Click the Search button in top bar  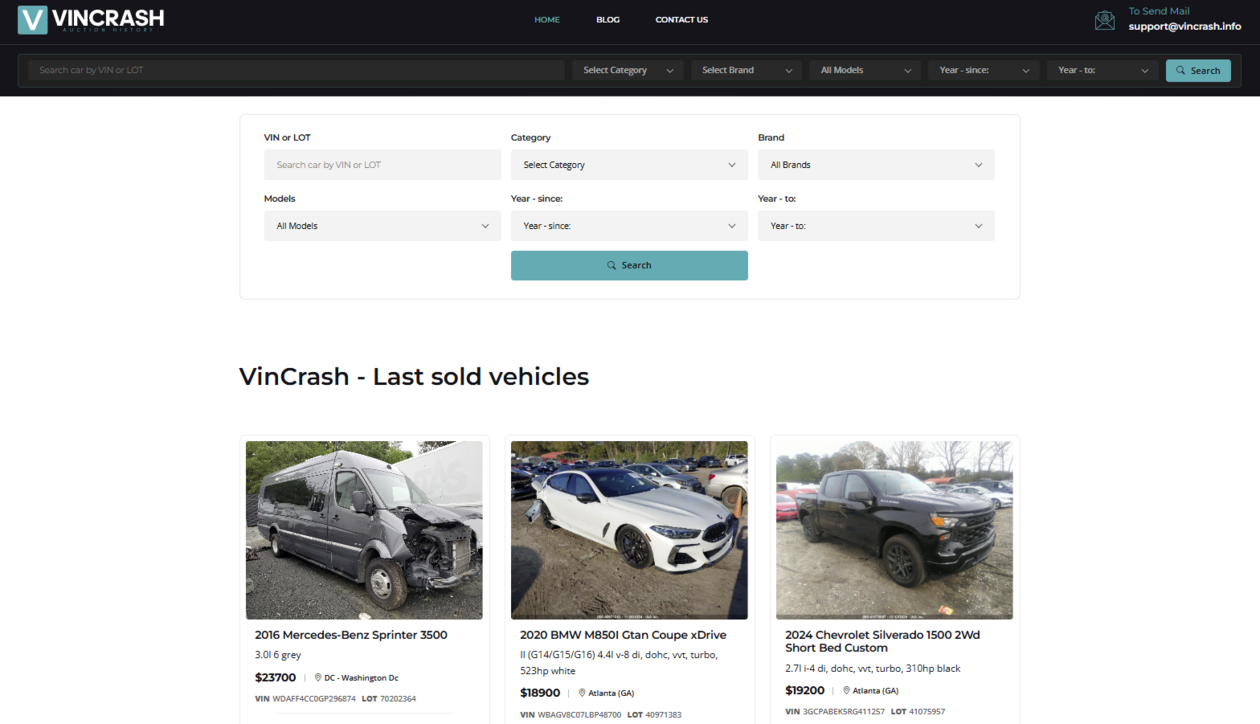(x=1198, y=70)
